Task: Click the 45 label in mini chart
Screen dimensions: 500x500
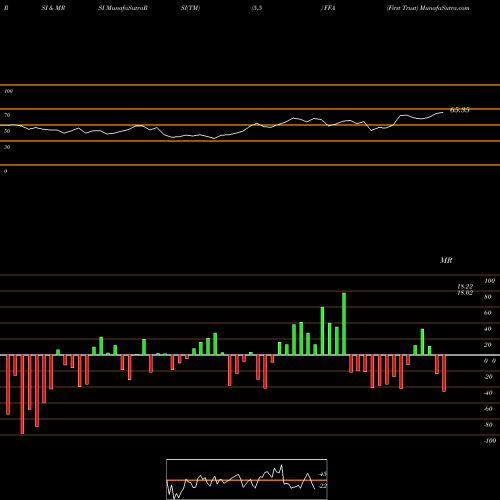Action: (x=323, y=474)
